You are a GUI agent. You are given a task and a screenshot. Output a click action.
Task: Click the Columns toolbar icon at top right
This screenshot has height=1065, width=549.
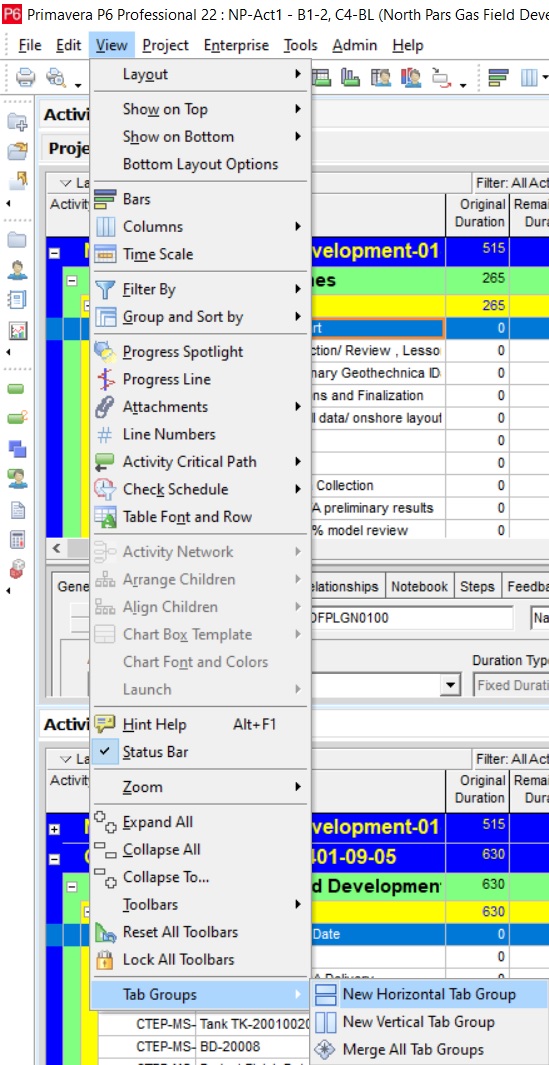529,77
